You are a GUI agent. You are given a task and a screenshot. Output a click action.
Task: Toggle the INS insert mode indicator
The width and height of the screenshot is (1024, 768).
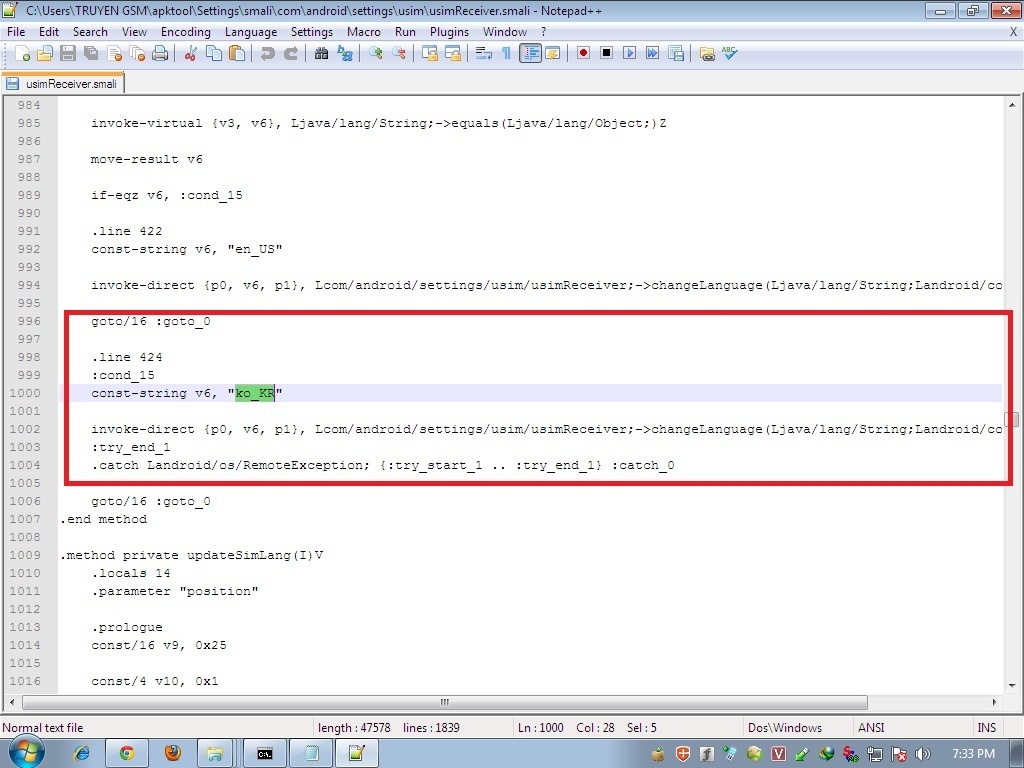[986, 728]
